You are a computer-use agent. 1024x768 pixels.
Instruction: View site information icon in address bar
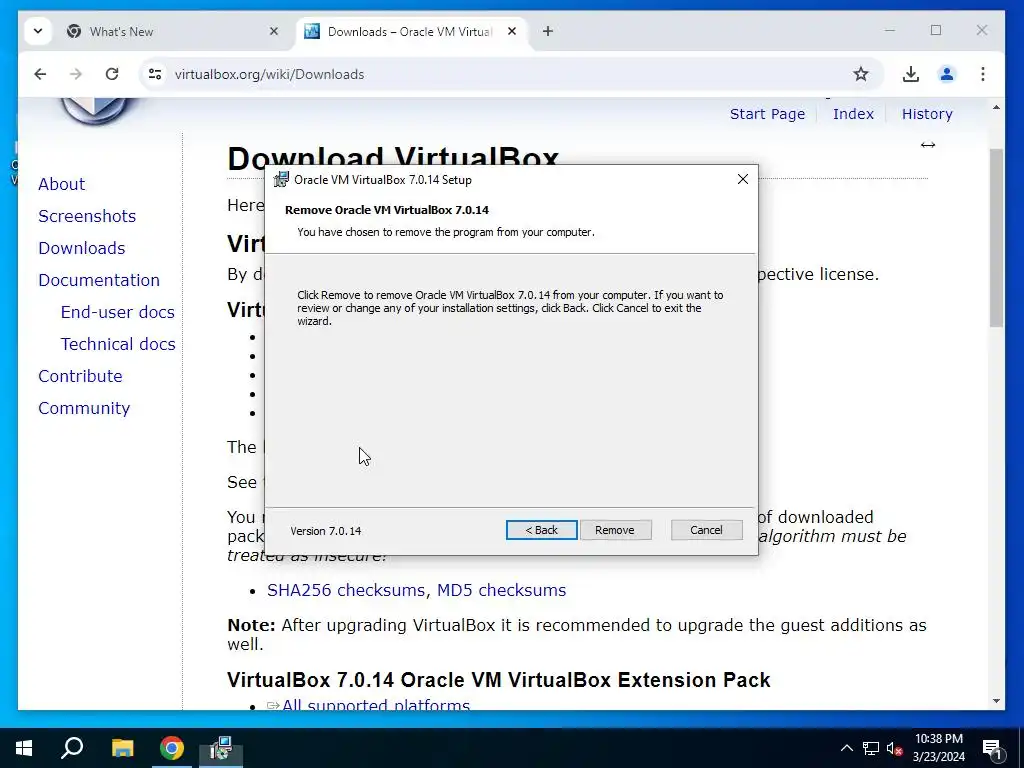155,74
